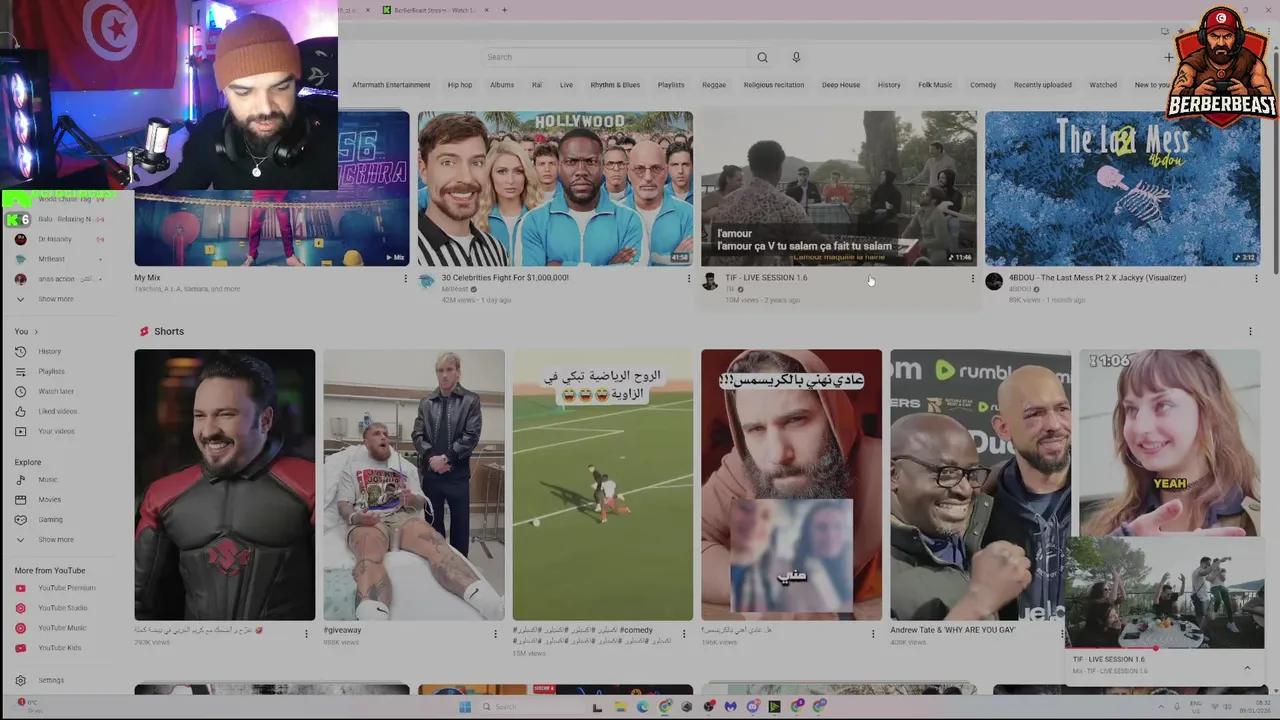The width and height of the screenshot is (1280, 720).
Task: Select the Live filter chip
Action: tap(566, 85)
